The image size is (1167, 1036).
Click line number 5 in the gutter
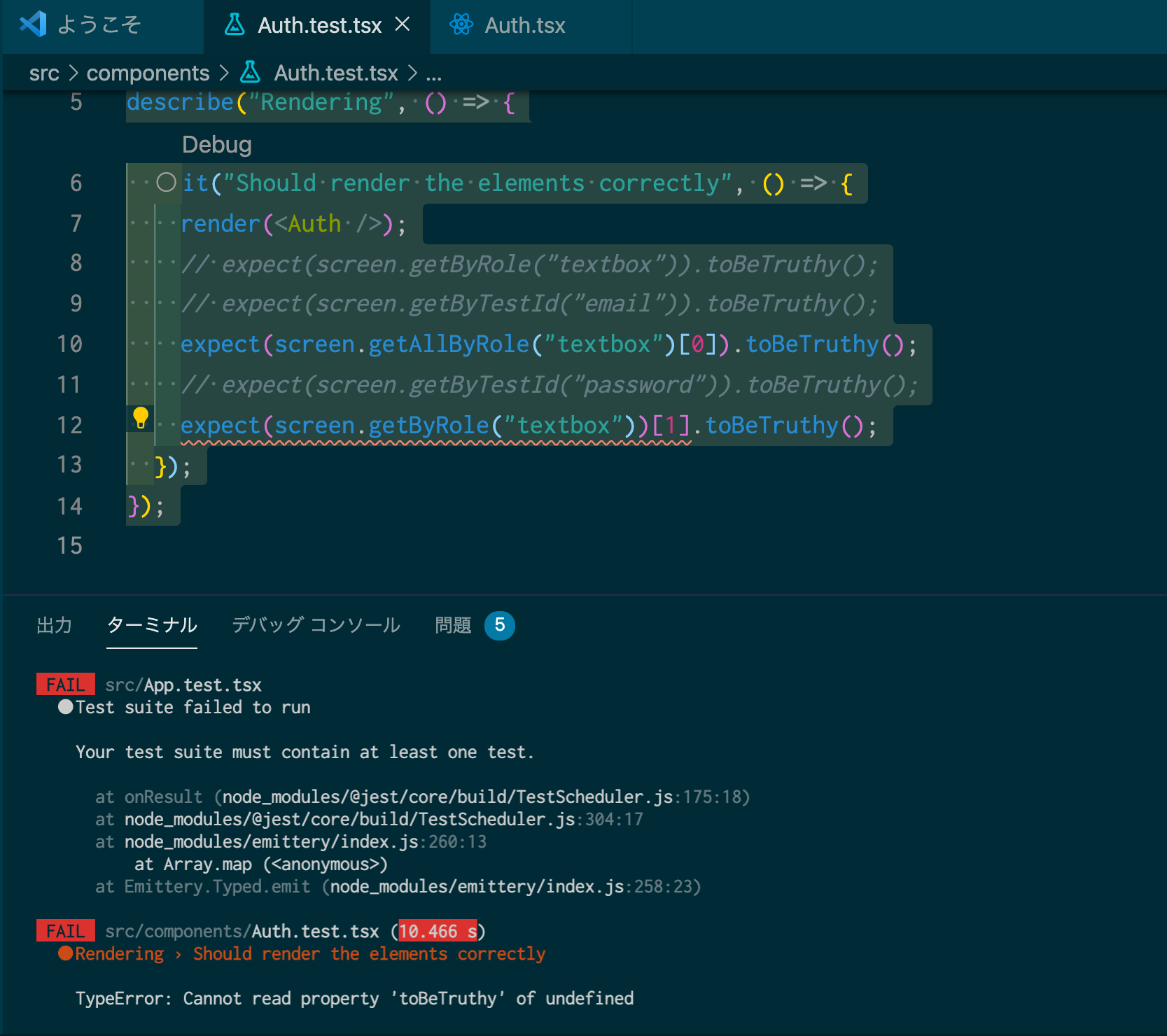tap(76, 102)
